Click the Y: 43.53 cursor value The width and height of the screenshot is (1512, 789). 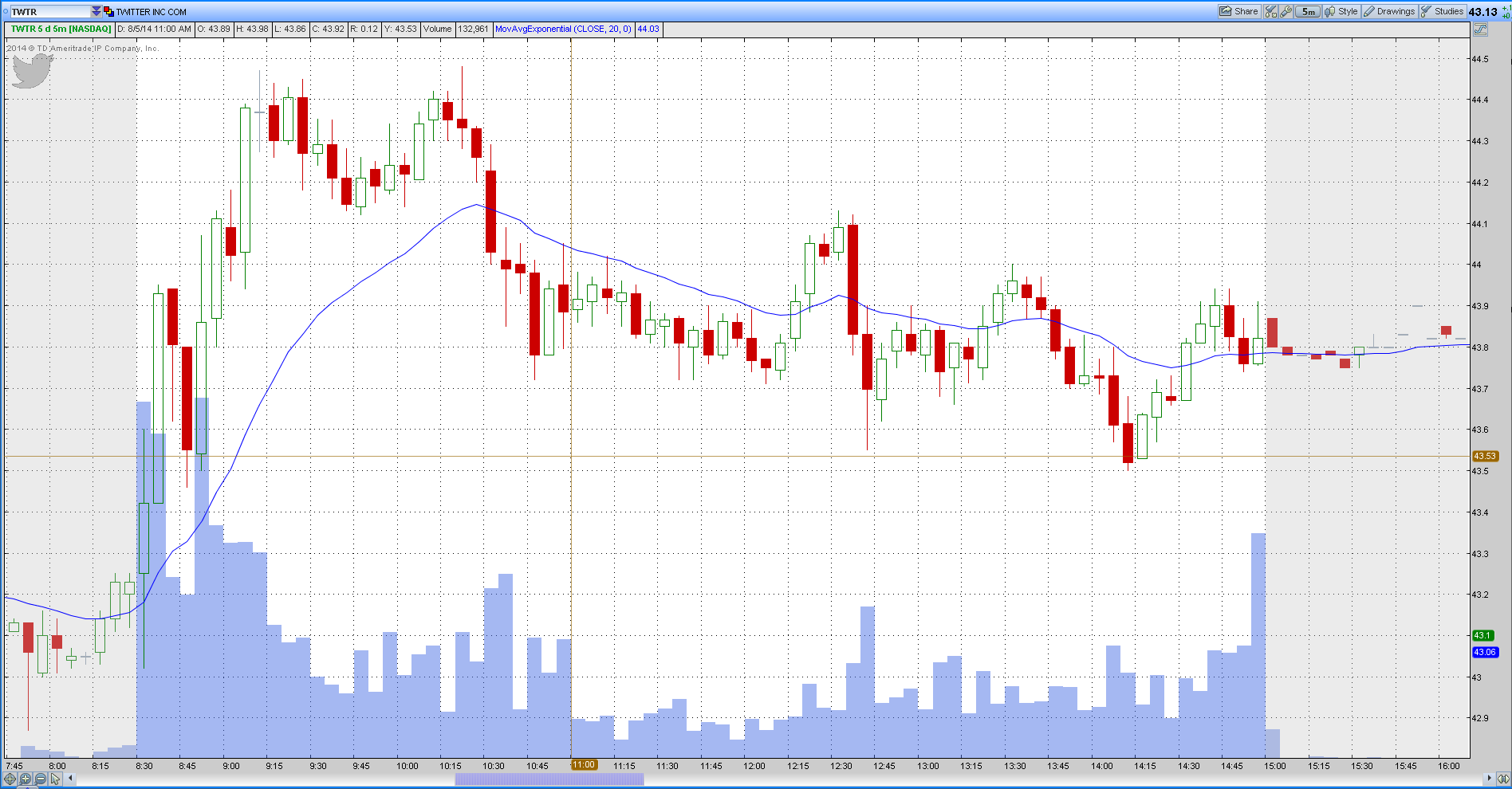(400, 29)
